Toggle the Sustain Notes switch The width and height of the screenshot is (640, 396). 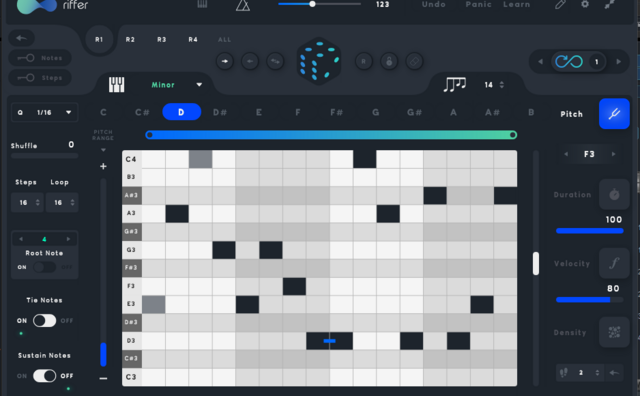coord(44,376)
